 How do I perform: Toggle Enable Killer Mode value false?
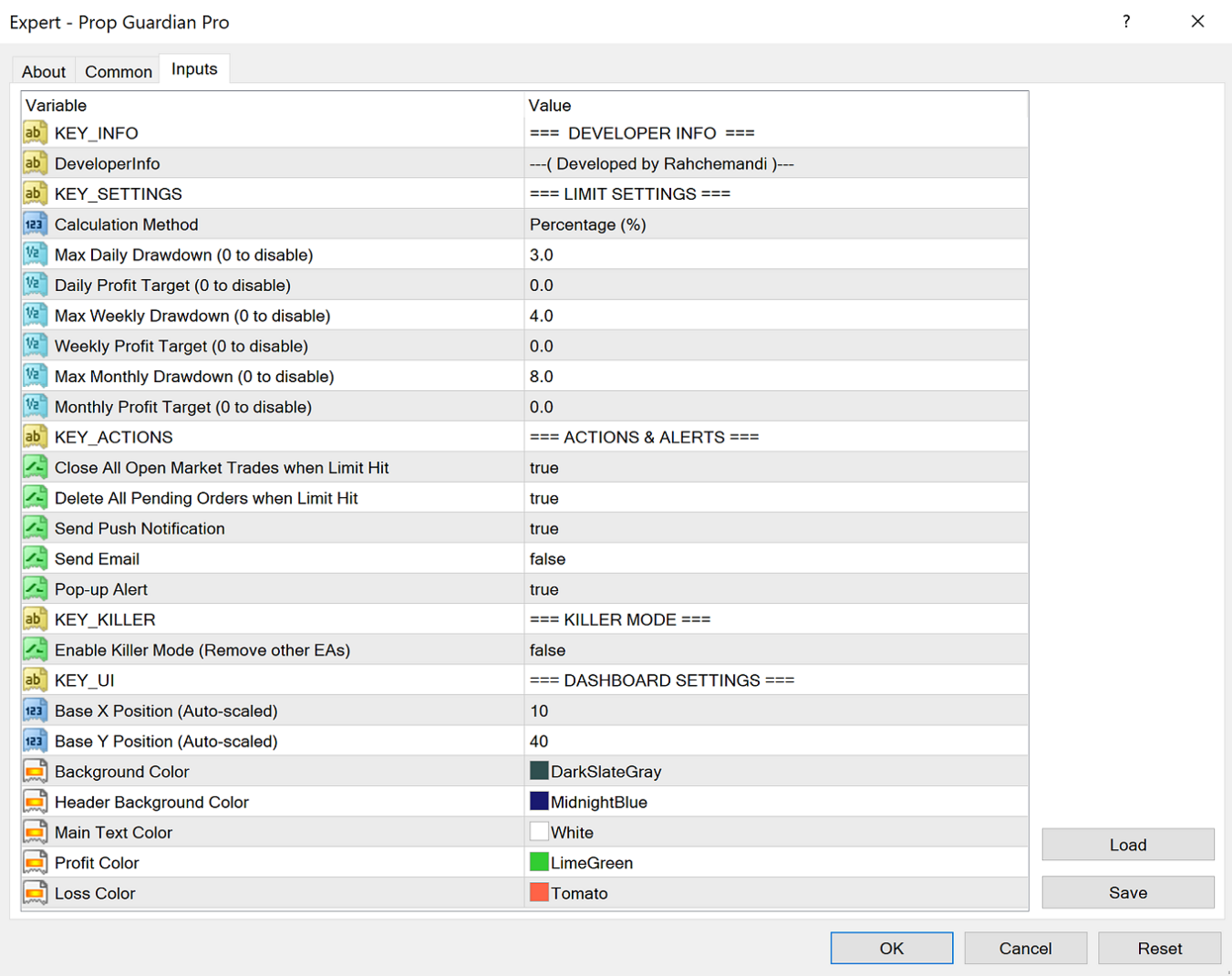pos(776,649)
